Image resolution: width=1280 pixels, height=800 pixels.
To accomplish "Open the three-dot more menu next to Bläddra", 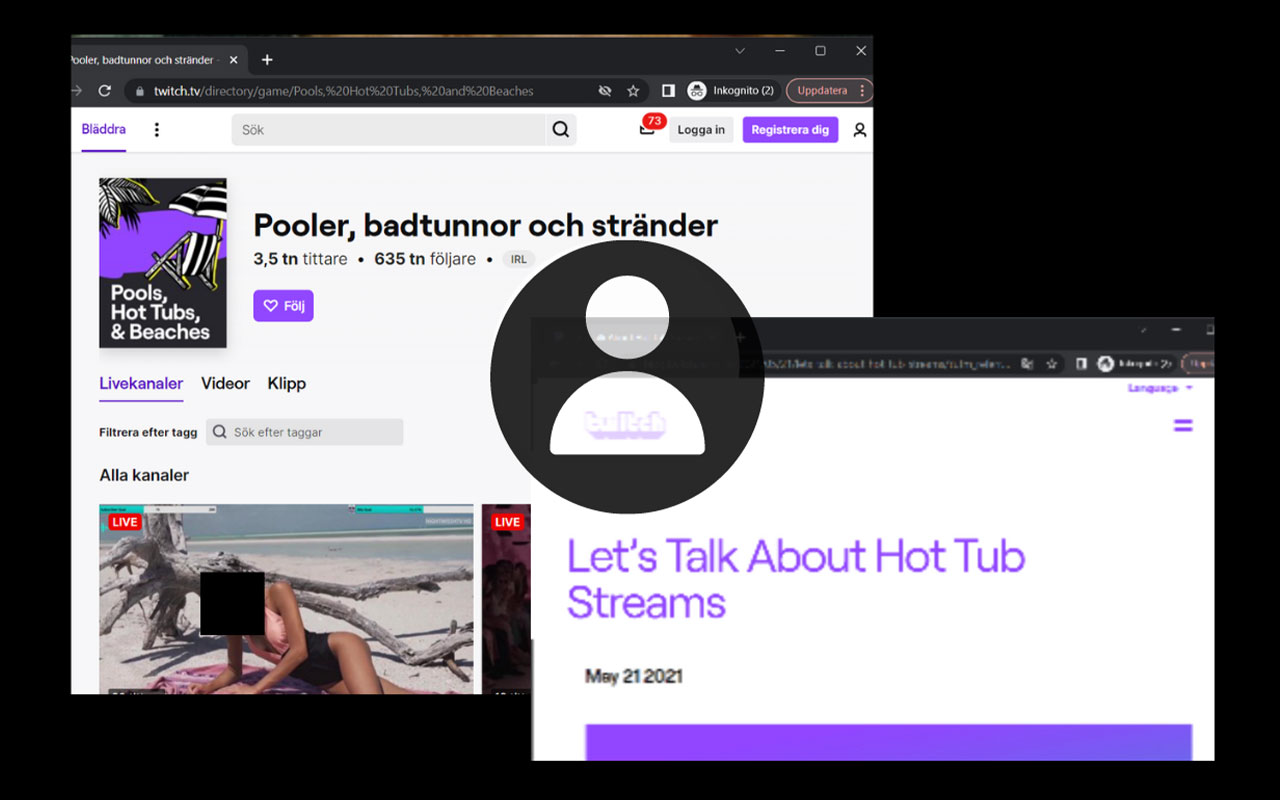I will [x=157, y=130].
